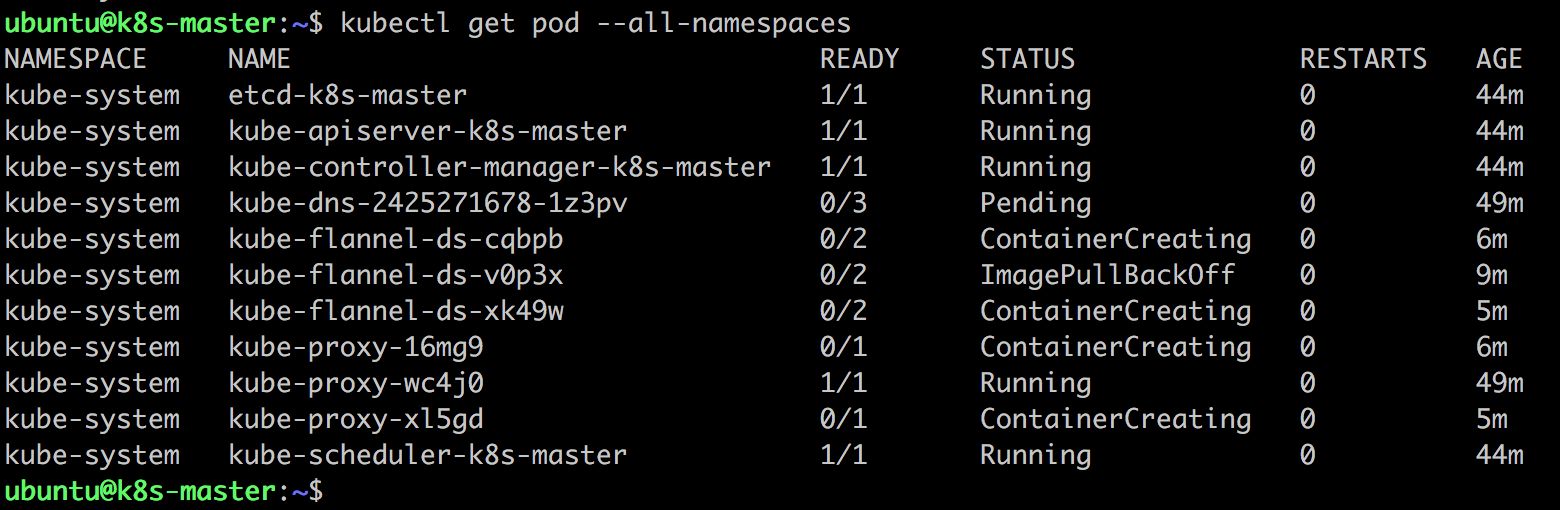This screenshot has height=510, width=1560.
Task: Click the READY column header
Action: (x=860, y=59)
